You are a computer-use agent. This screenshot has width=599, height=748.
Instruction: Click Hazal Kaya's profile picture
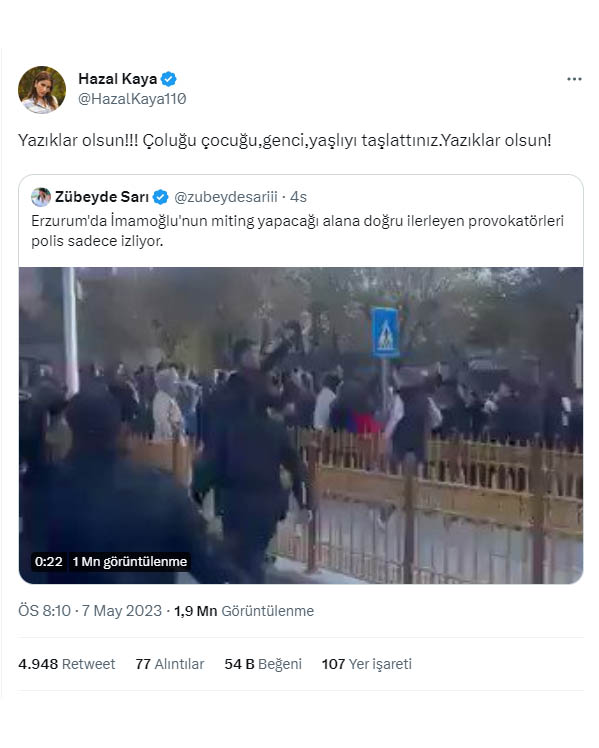point(42,90)
